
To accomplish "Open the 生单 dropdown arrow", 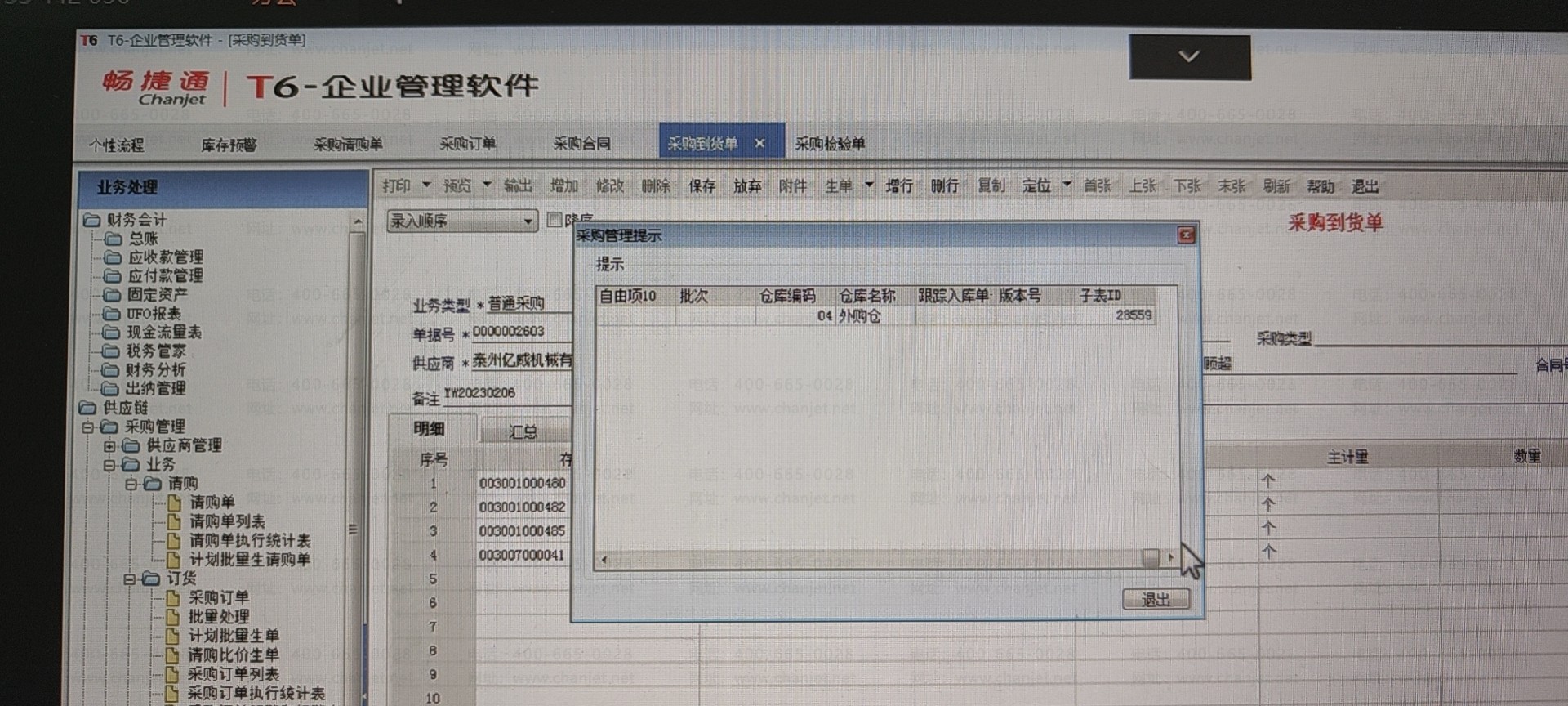I will pyautogui.click(x=869, y=185).
